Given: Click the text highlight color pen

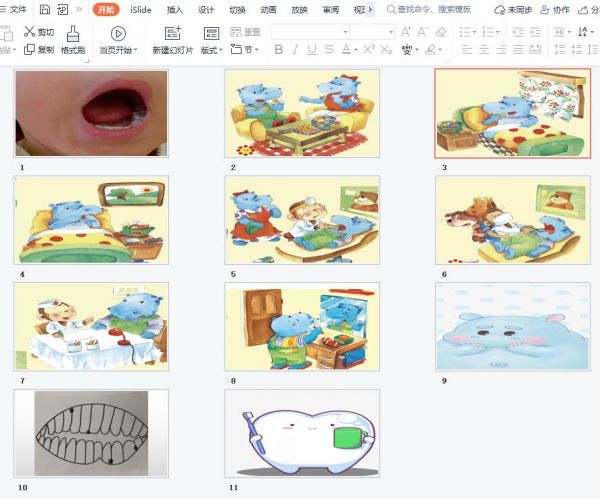Looking at the screenshot, I should click(x=431, y=49).
